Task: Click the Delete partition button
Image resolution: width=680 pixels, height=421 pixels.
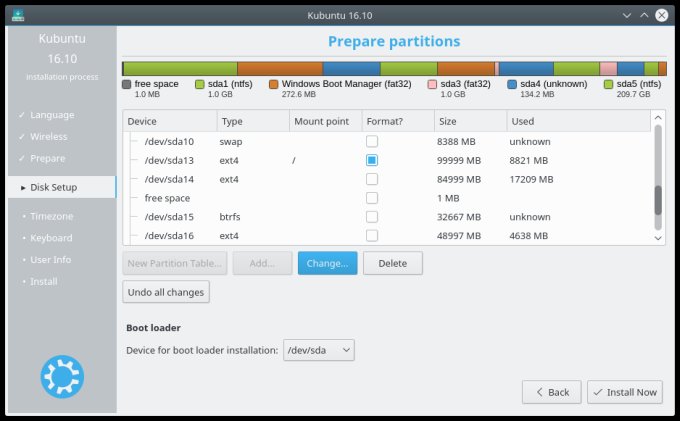Action: pos(393,263)
